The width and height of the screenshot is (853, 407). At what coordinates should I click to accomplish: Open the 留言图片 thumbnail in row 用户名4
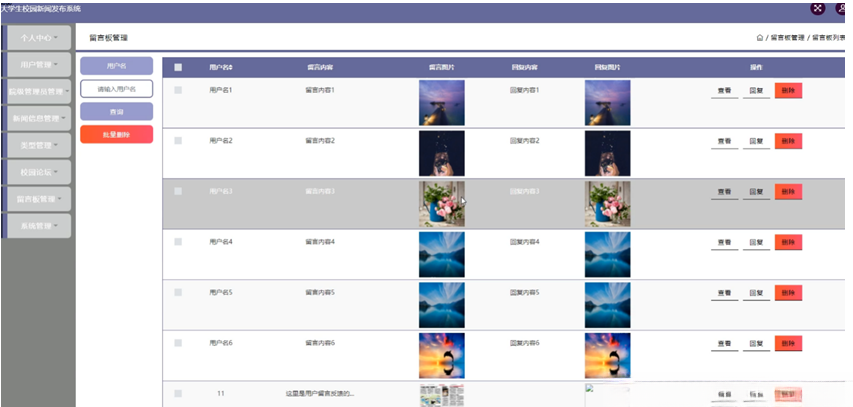coord(442,255)
